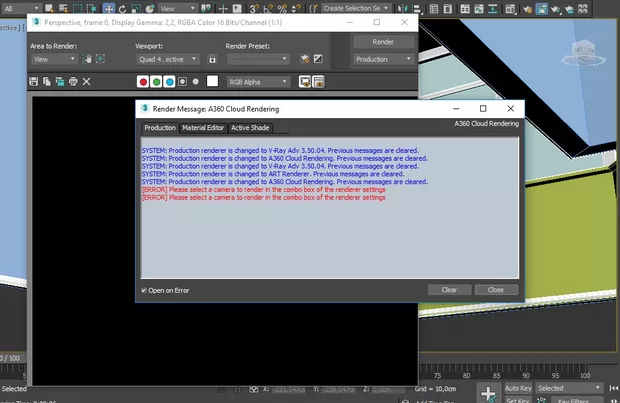Toggle Auto Key mode
Viewport: 620px width, 403px height.
click(x=518, y=388)
